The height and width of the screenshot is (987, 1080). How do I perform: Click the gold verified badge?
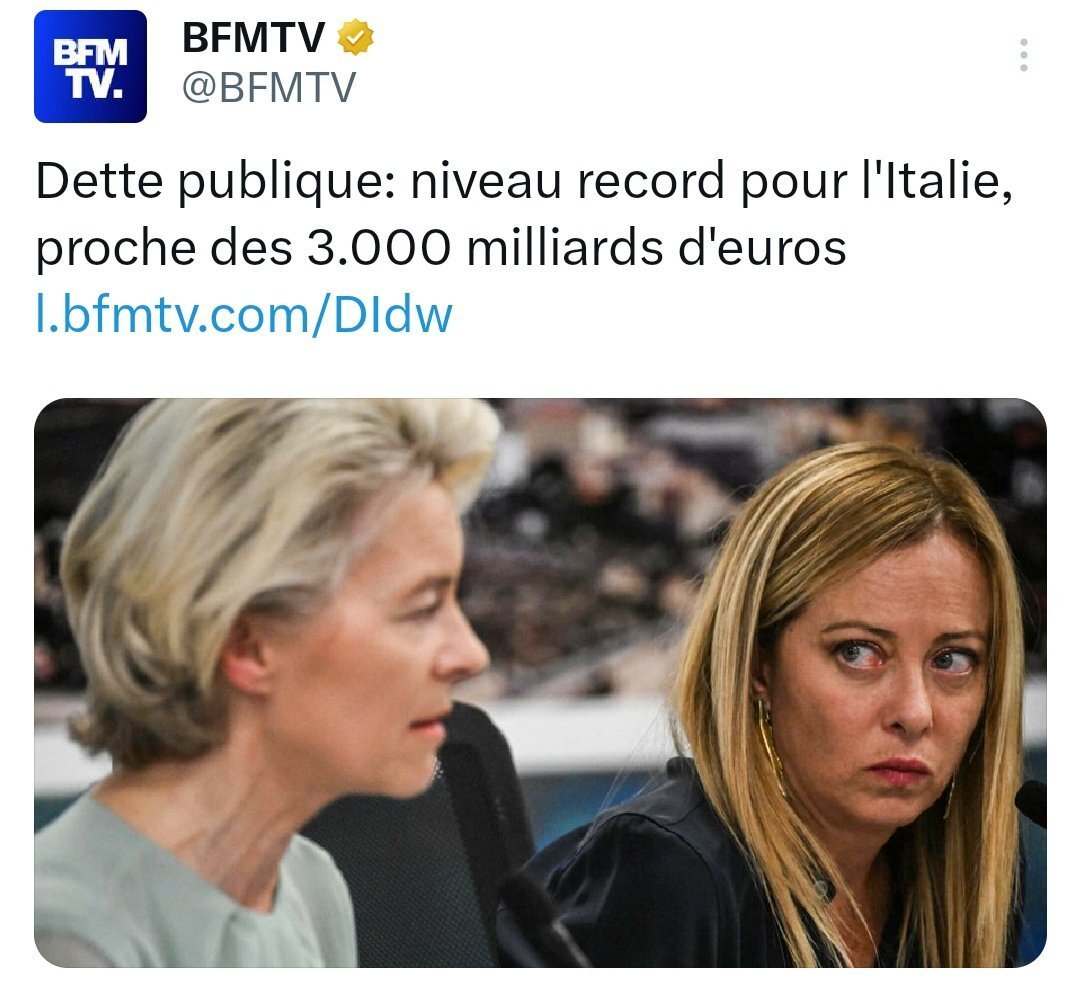pyautogui.click(x=355, y=37)
